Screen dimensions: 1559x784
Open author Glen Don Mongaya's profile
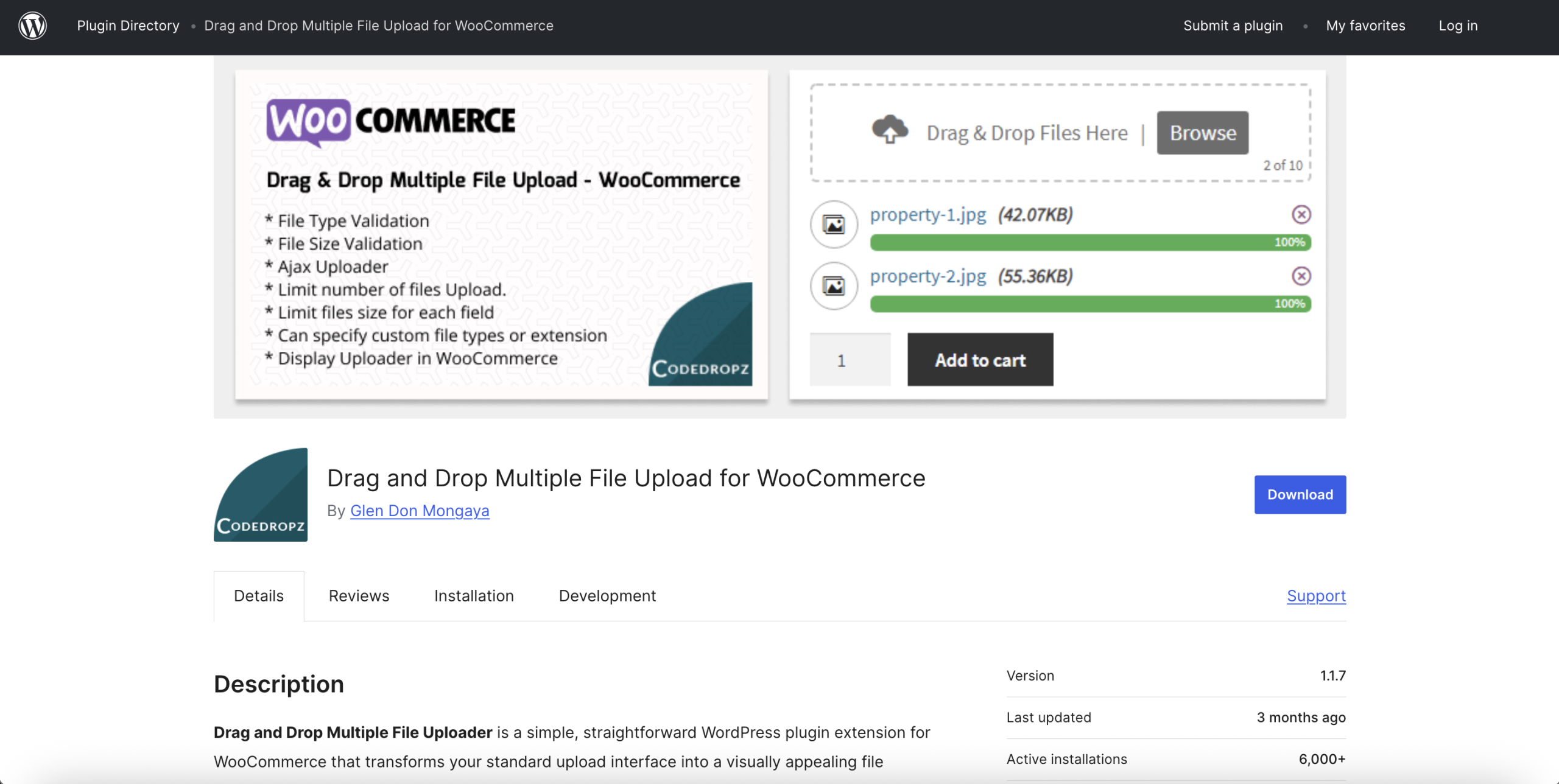(x=420, y=511)
